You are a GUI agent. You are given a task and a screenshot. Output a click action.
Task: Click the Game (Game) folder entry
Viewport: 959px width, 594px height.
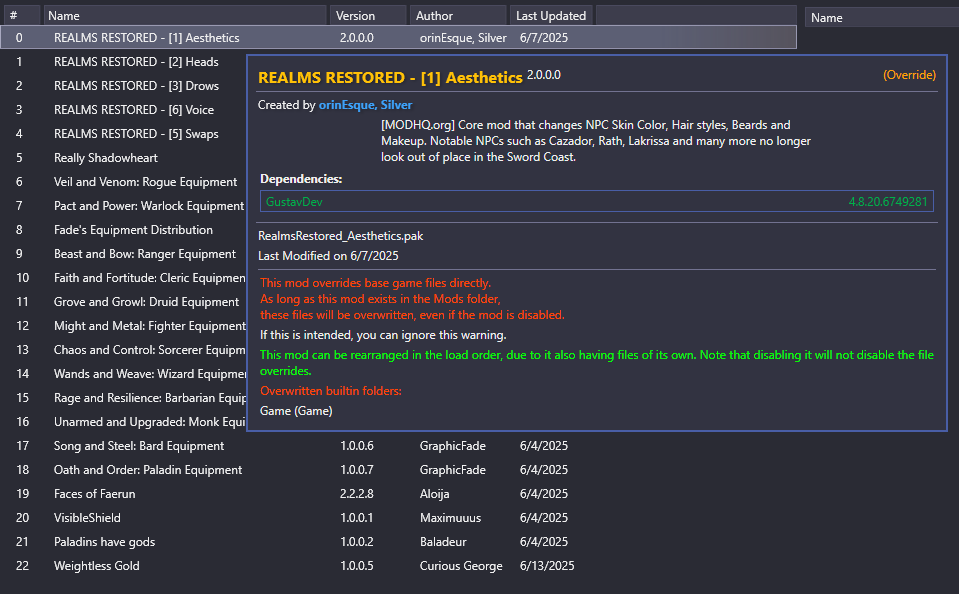[x=296, y=410]
